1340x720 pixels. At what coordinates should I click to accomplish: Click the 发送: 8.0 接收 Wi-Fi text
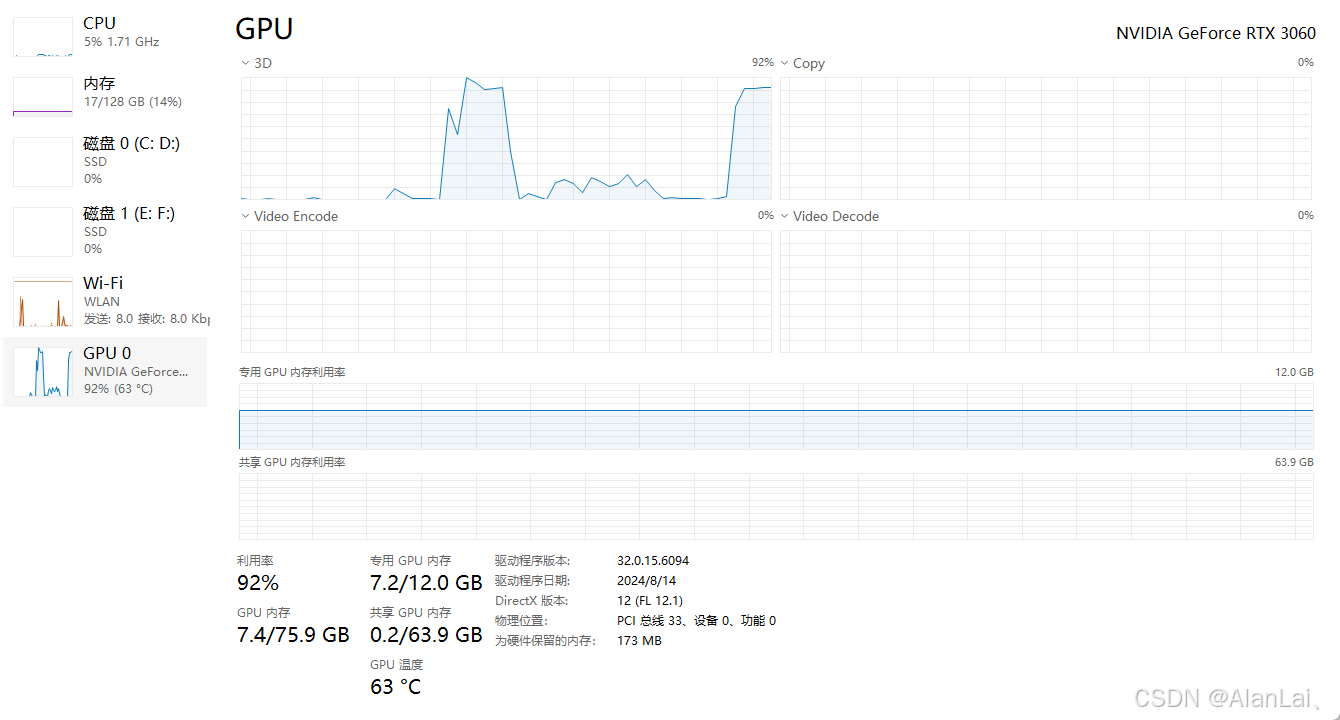[x=146, y=319]
